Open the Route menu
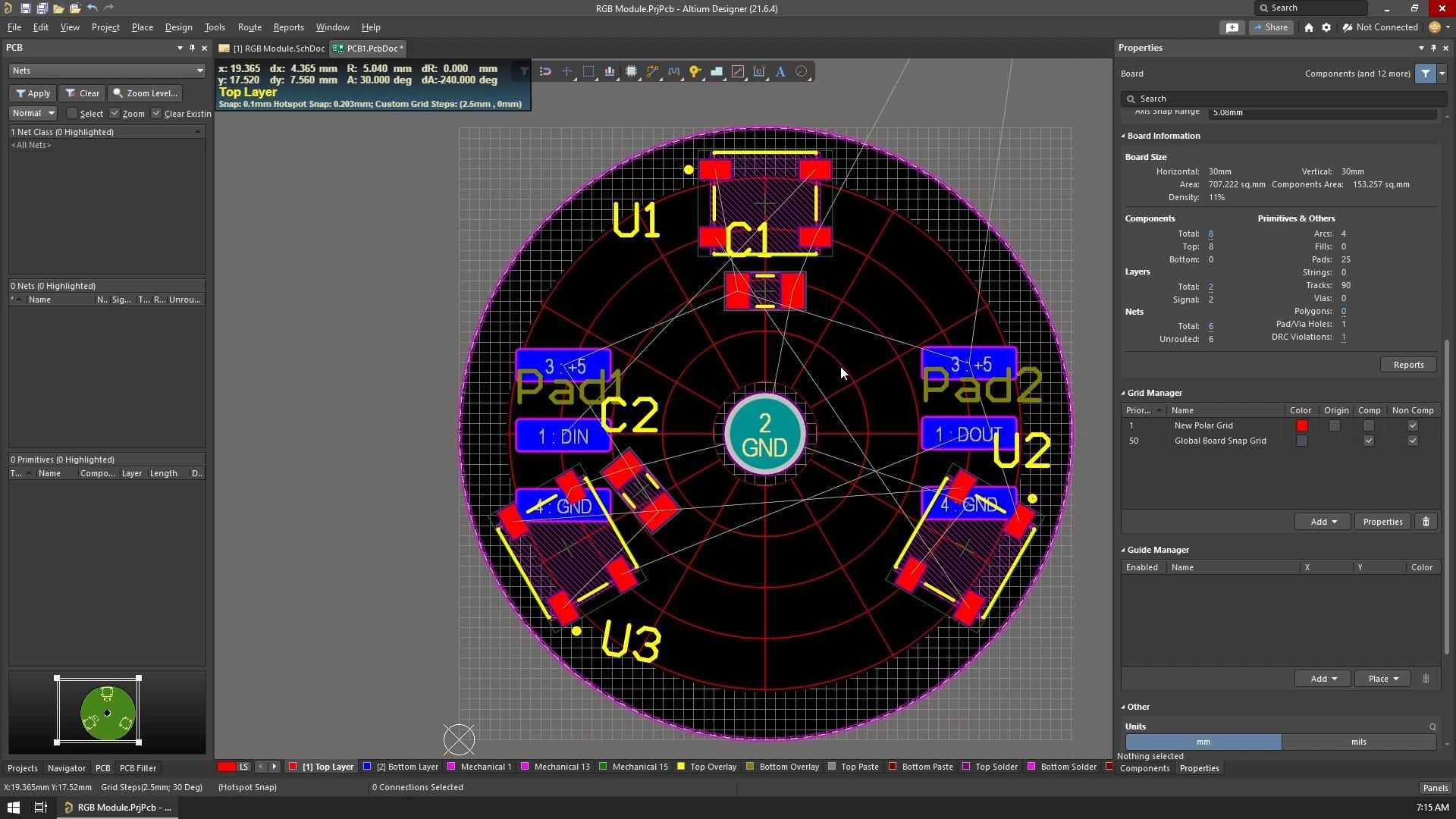Viewport: 1456px width, 819px height. pyautogui.click(x=249, y=27)
